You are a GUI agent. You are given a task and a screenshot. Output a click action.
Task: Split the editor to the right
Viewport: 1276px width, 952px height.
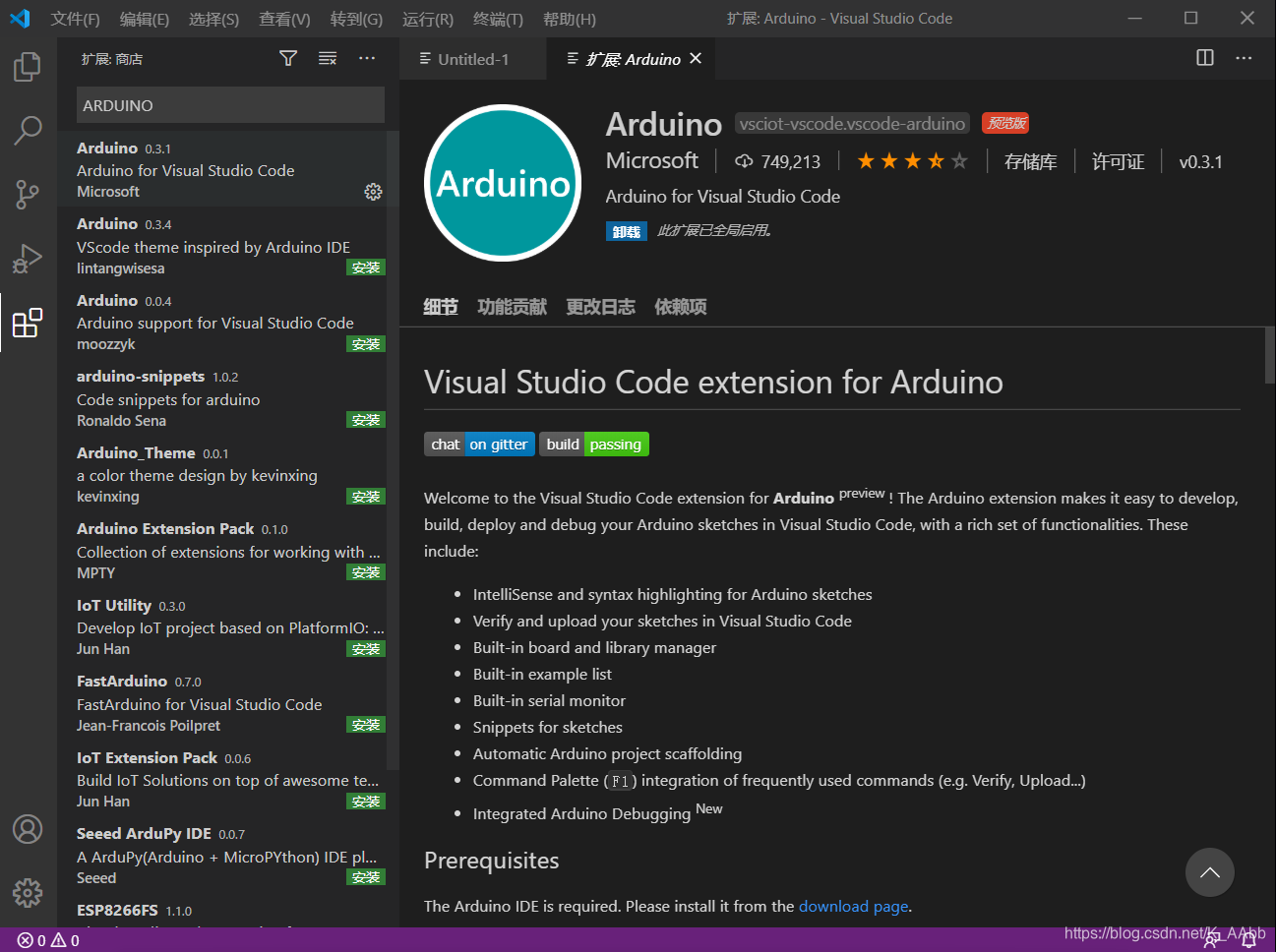point(1205,58)
